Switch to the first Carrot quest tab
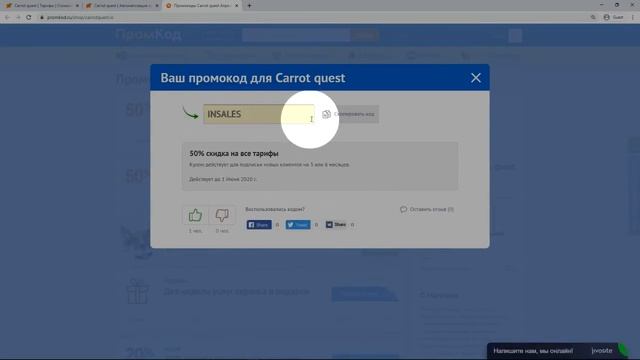Screen dimensions: 640x360 point(41,6)
